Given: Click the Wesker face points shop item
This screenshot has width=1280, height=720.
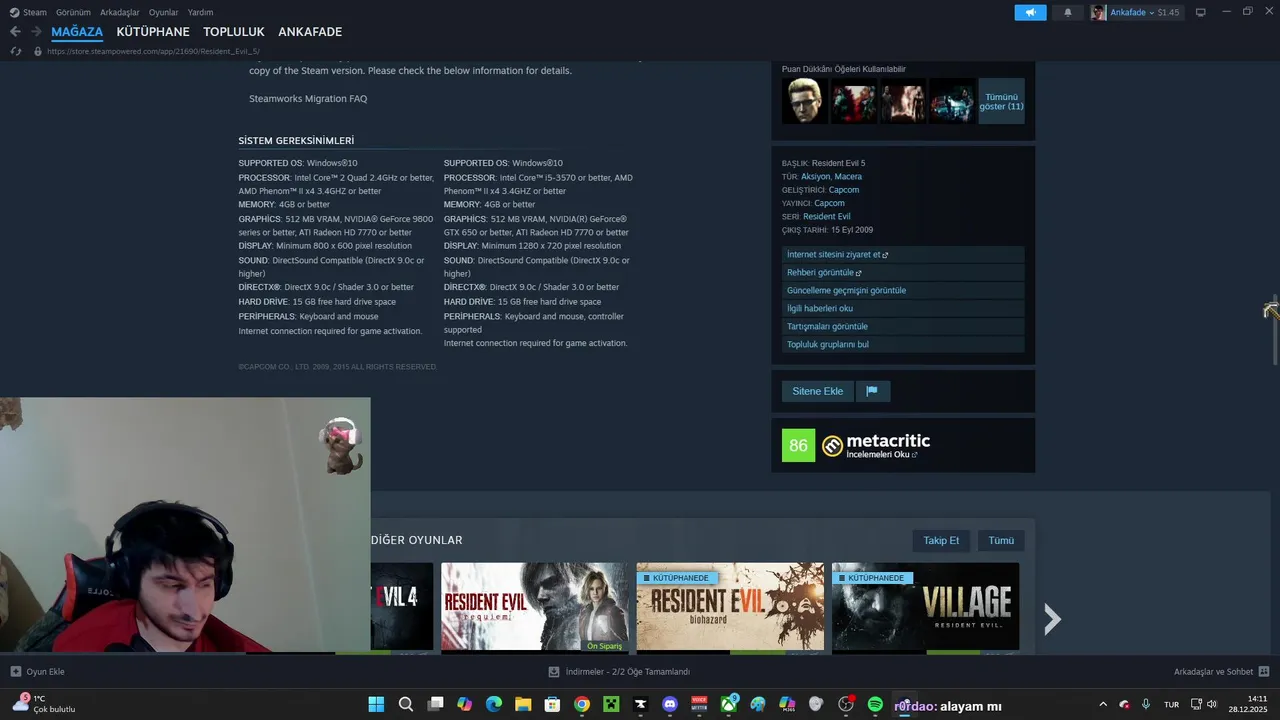Looking at the screenshot, I should click(805, 101).
